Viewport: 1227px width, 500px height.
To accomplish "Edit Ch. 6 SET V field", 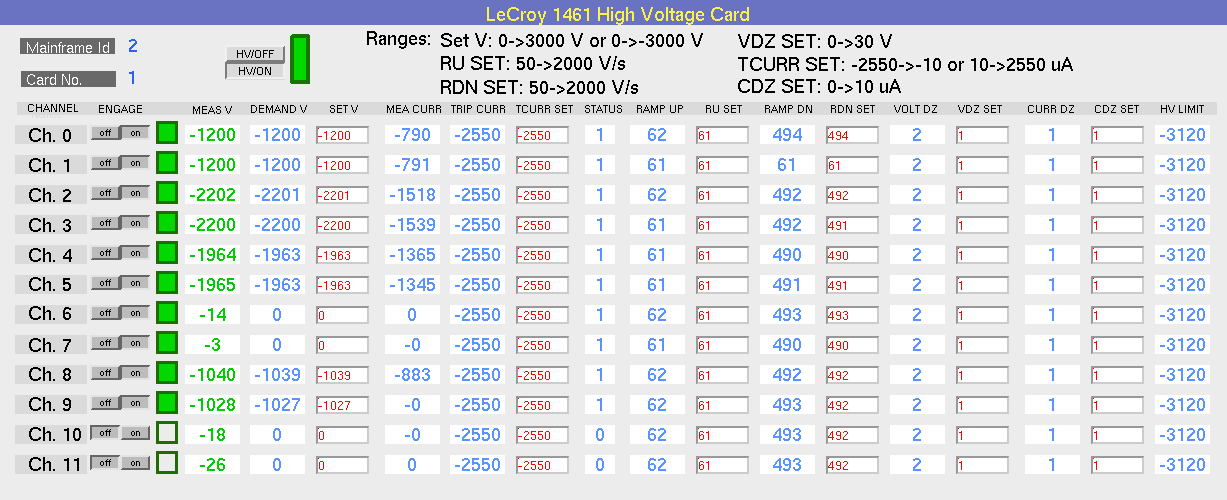I will tap(342, 315).
